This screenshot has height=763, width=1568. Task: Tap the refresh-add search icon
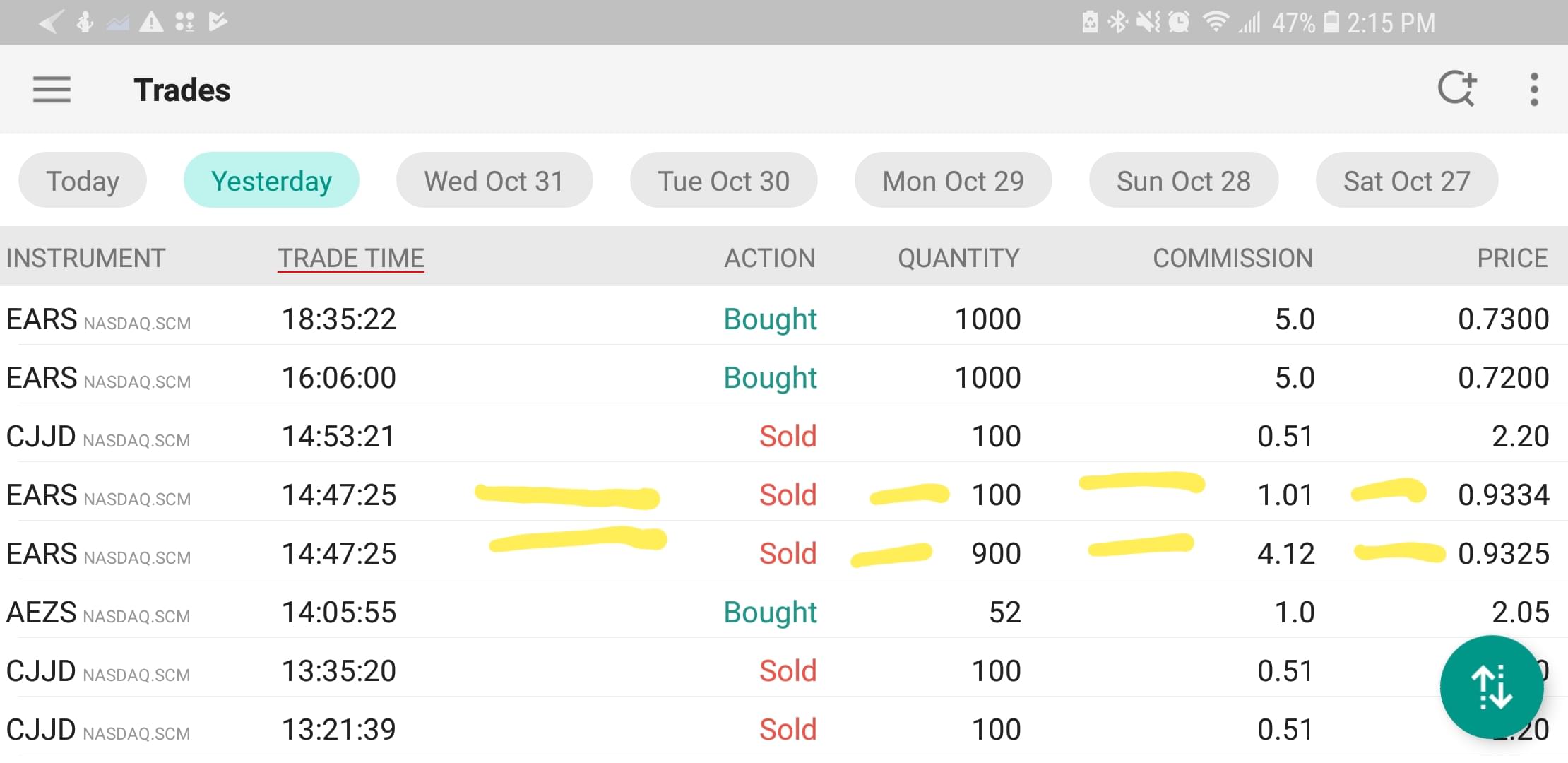(x=1456, y=90)
